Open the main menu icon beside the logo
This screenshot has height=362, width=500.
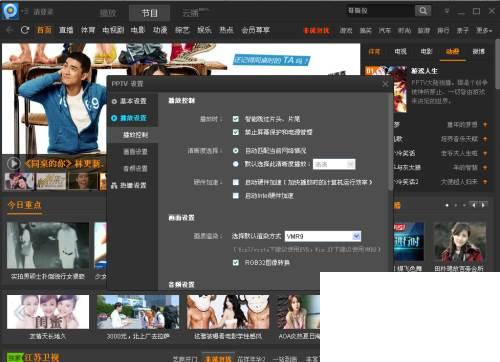(24, 11)
